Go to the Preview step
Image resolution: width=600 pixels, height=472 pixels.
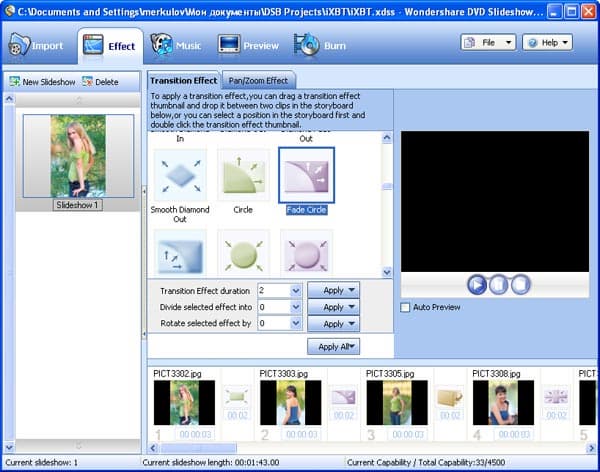248,45
